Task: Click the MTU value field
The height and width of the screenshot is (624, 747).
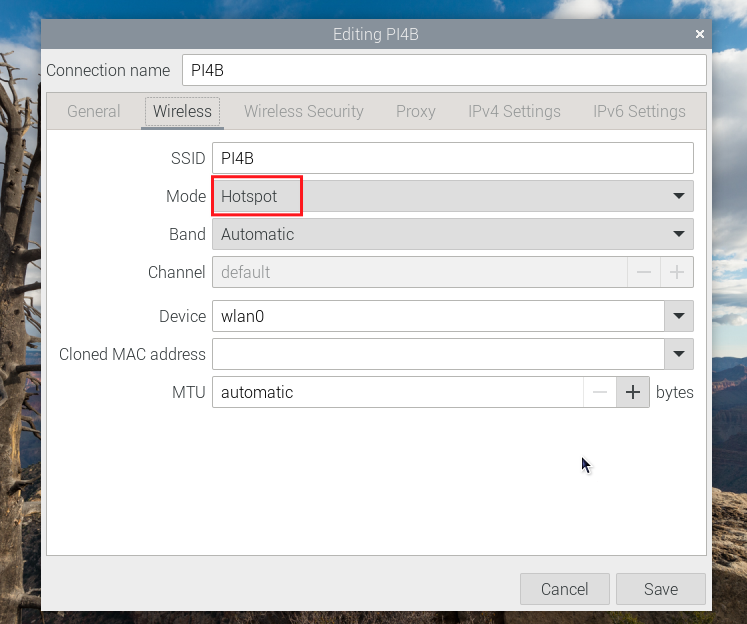Action: (398, 392)
